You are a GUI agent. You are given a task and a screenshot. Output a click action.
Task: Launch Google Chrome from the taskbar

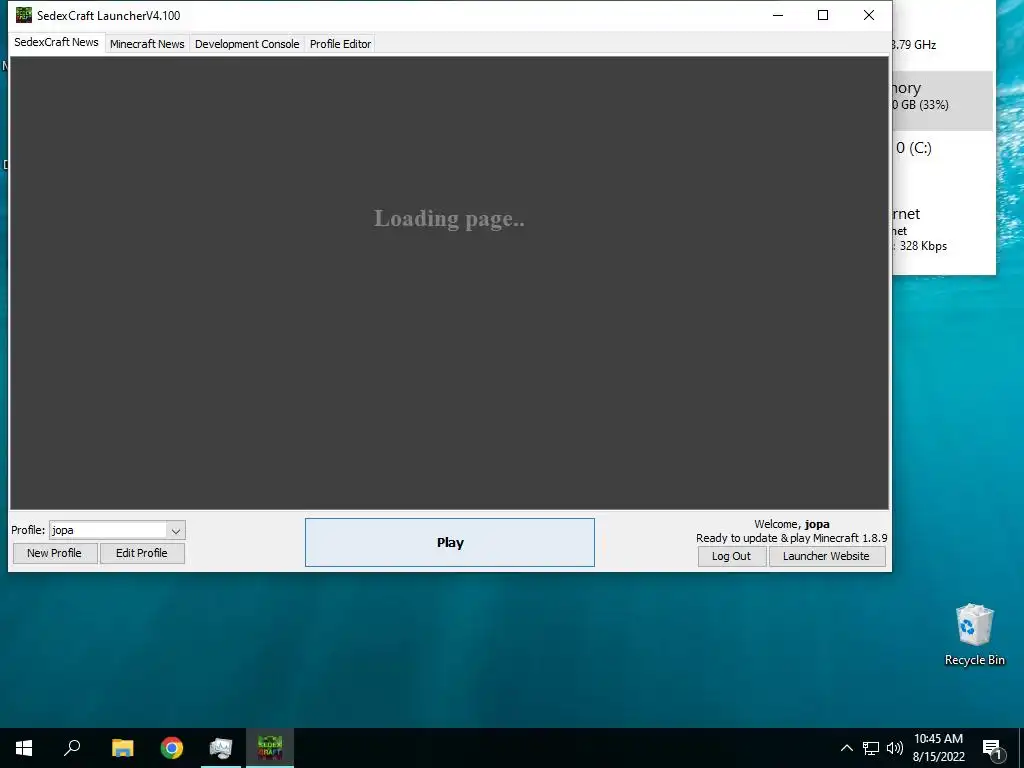tap(172, 748)
